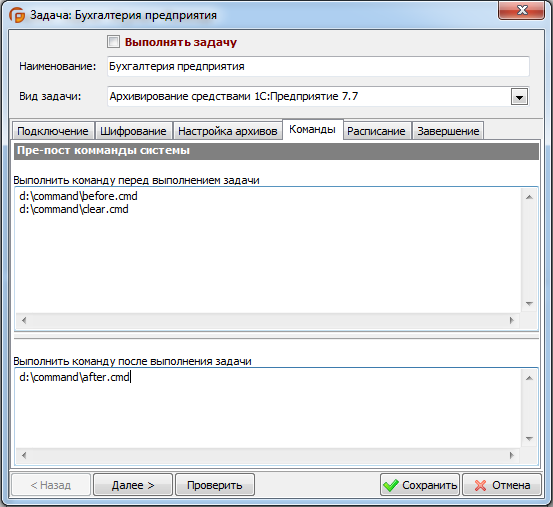Click left arrow of post-command horizontal scrollbar

coord(24,456)
